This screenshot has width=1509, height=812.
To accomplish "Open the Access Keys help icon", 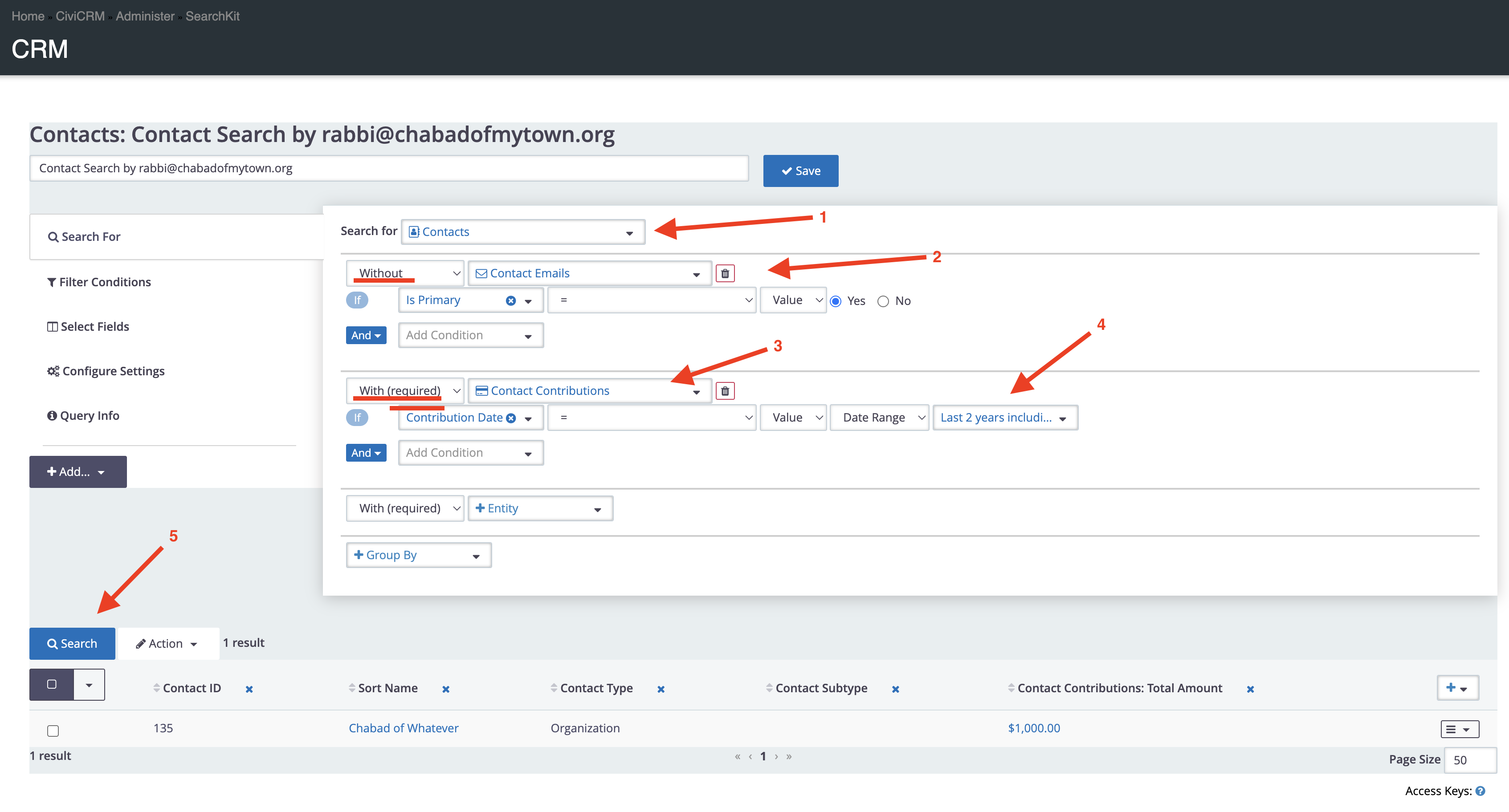I will (1480, 791).
